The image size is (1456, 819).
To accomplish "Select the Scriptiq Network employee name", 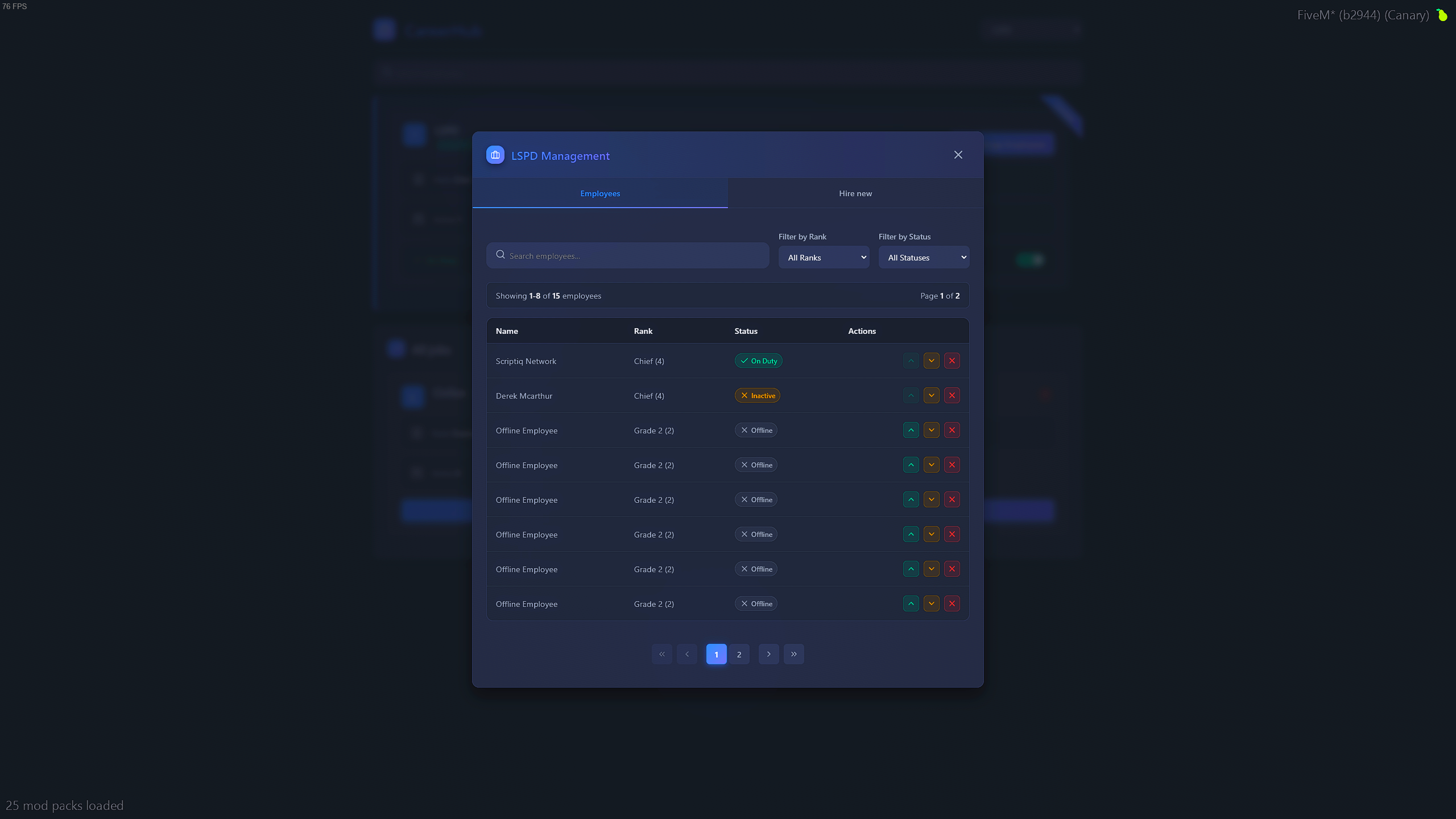I will 526,361.
